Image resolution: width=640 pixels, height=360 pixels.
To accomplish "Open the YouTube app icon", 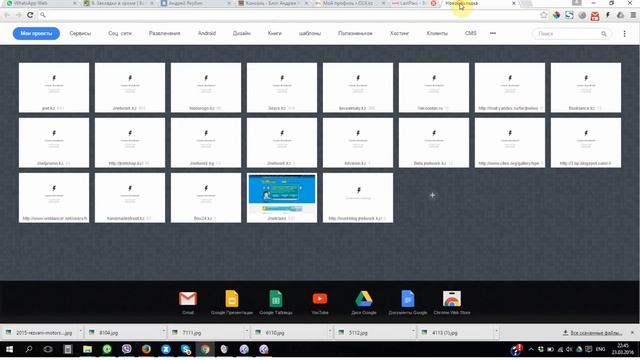I will 320,299.
